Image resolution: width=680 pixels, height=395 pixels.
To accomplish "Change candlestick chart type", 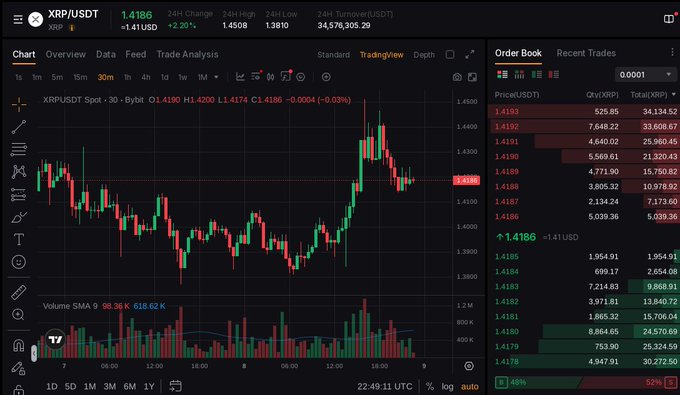I will [271, 77].
